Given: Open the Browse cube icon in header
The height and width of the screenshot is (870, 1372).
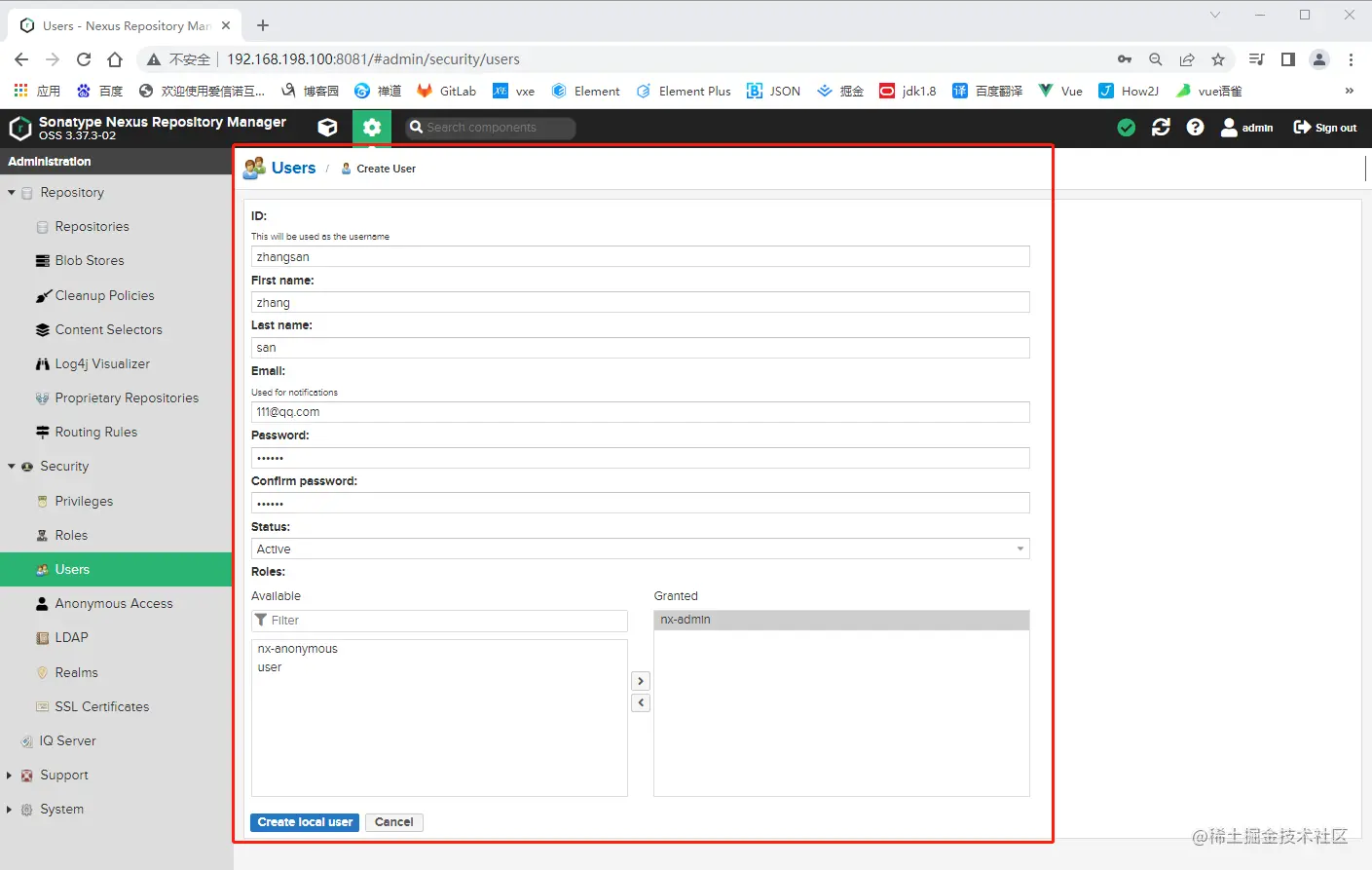Looking at the screenshot, I should [328, 128].
